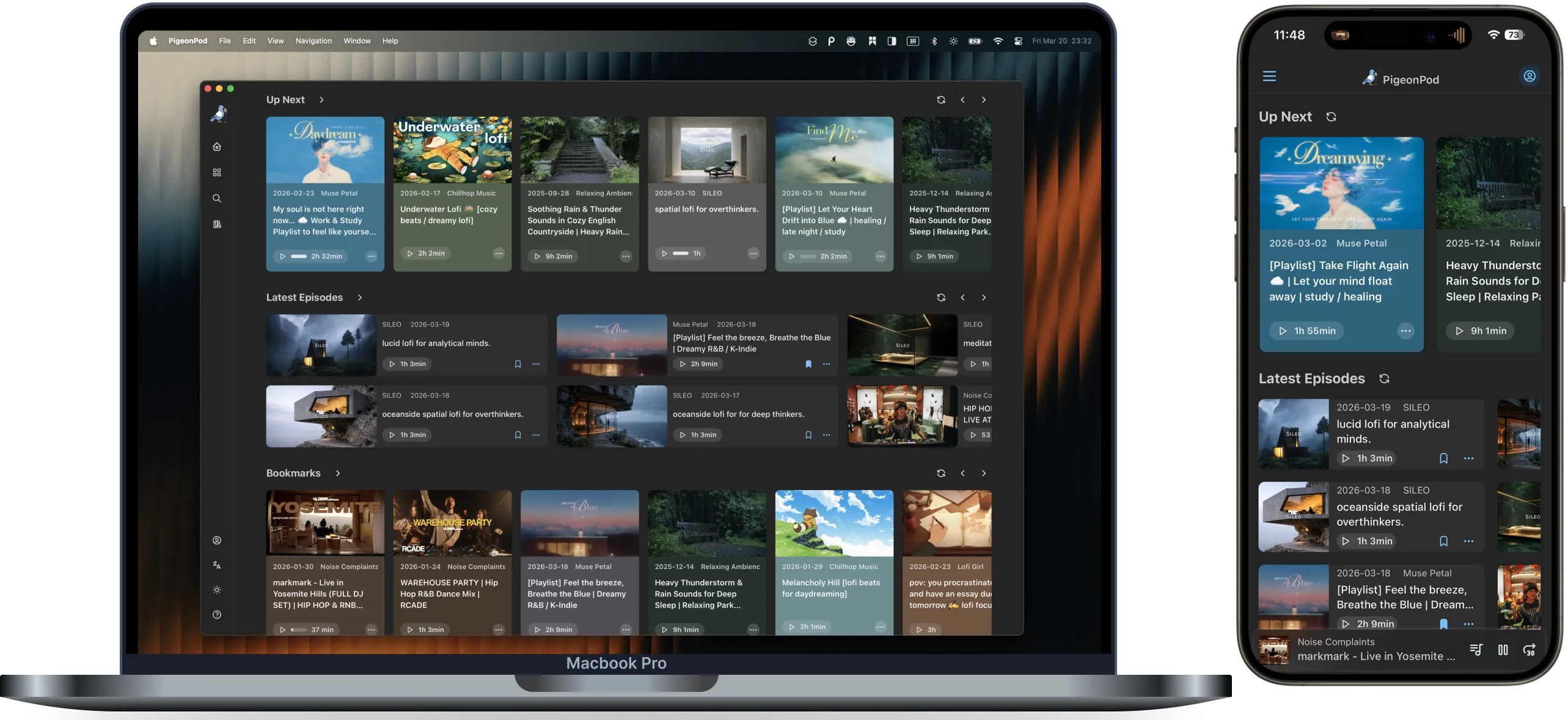Click the progress bar on the Daydream card

(x=298, y=257)
